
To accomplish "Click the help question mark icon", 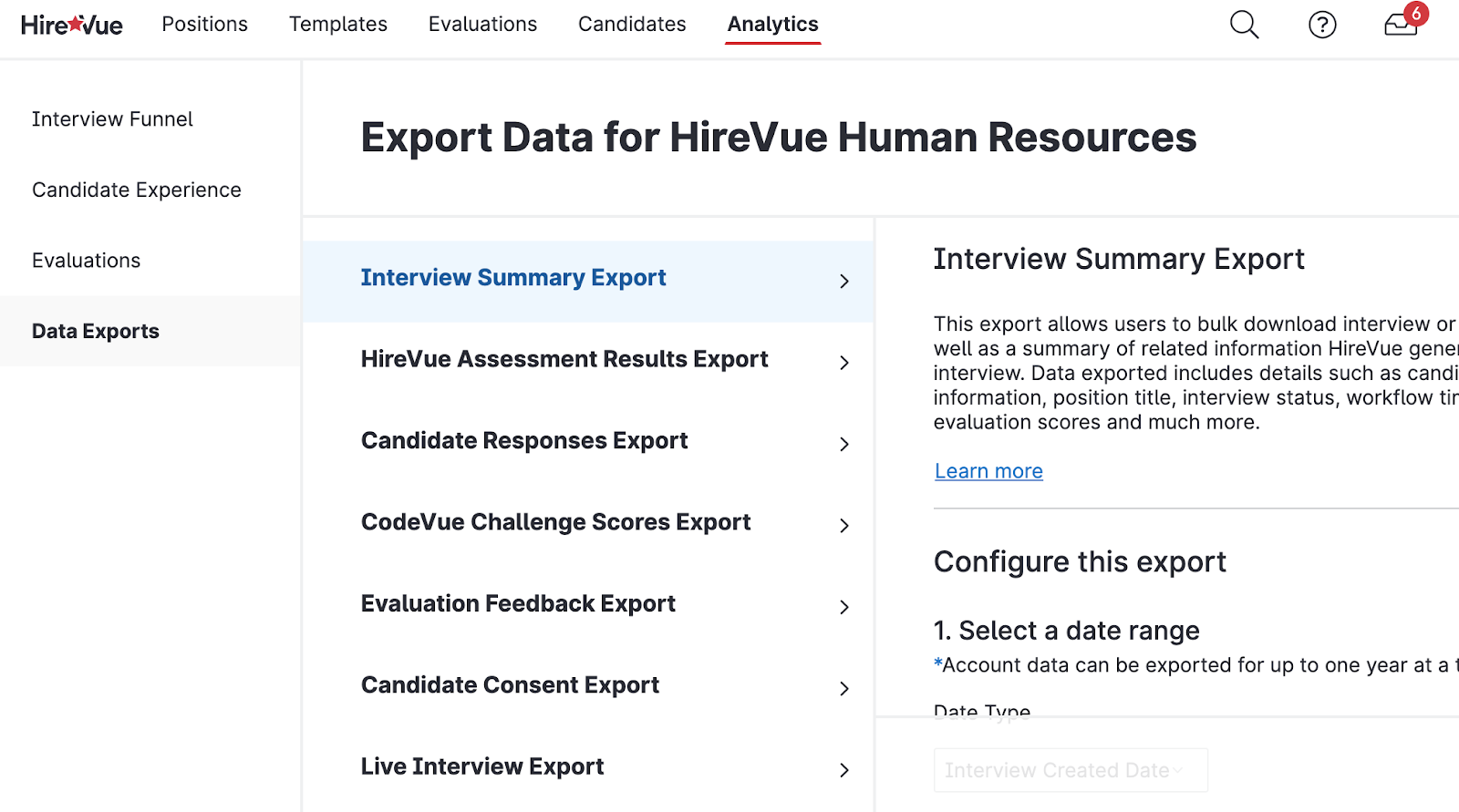I will pyautogui.click(x=1321, y=25).
